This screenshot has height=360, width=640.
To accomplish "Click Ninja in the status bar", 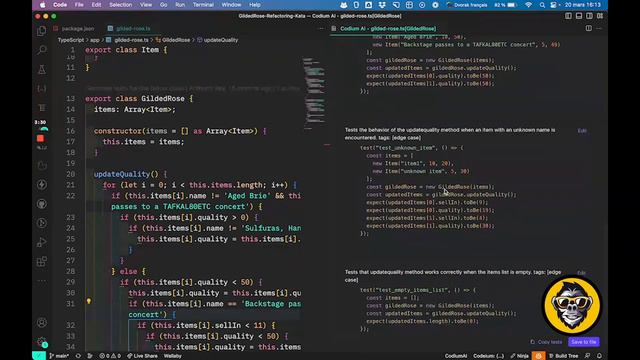I will click(x=520, y=356).
